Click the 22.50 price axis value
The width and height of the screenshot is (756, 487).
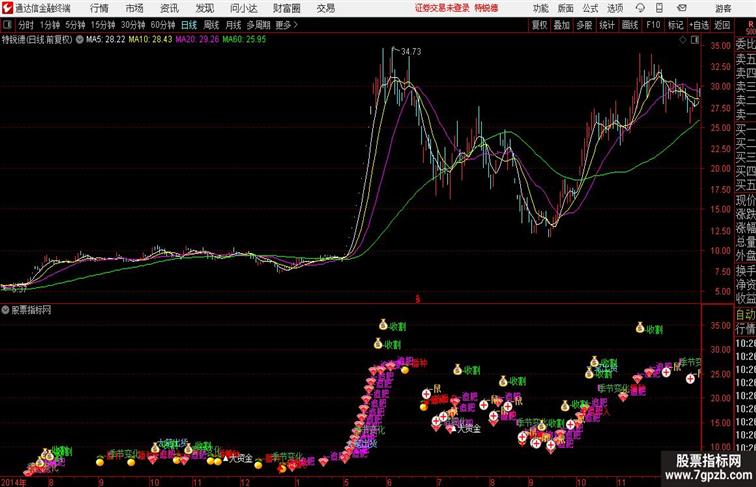pyautogui.click(x=720, y=149)
